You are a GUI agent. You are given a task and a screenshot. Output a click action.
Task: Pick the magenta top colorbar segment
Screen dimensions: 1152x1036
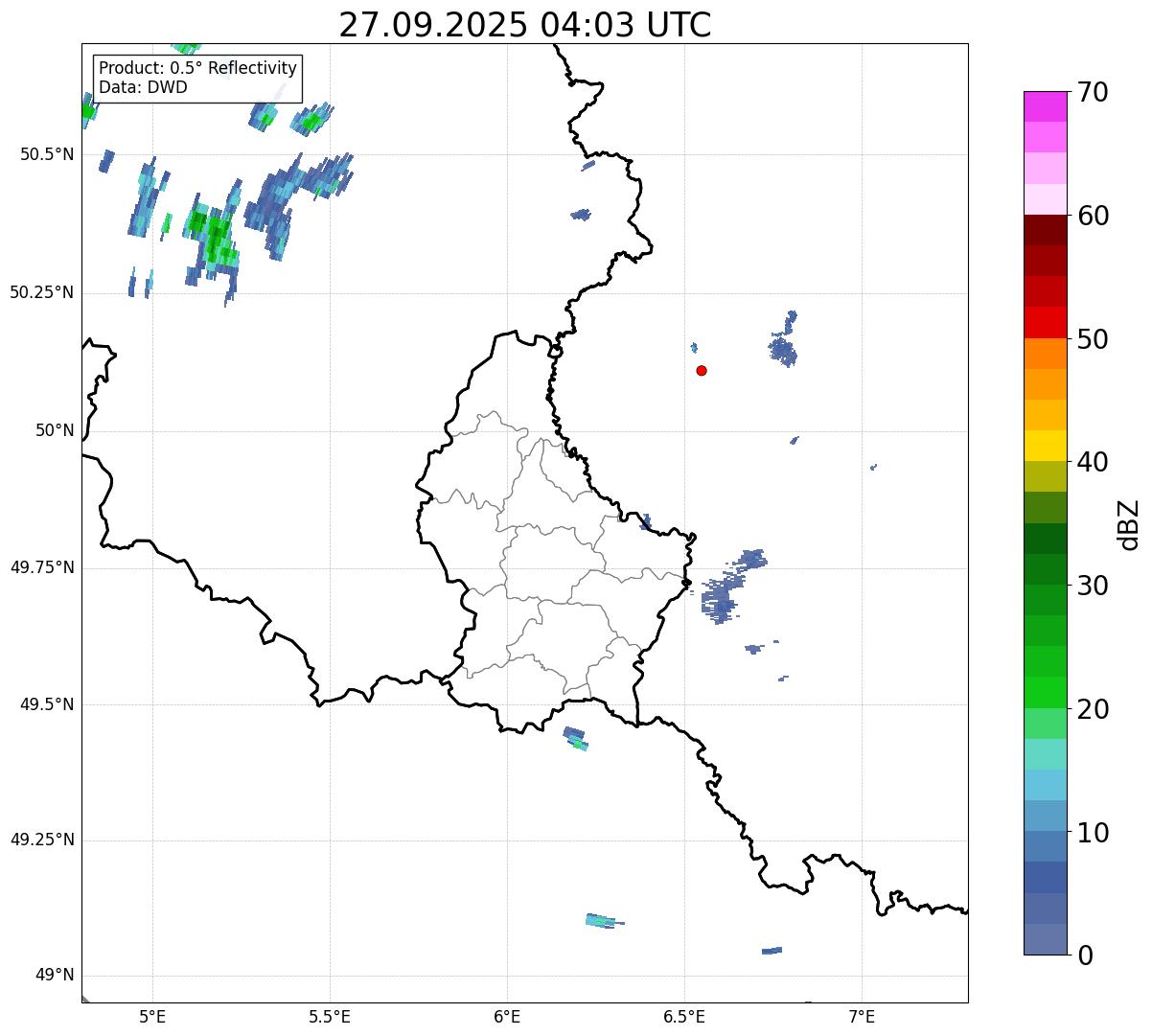(x=1046, y=106)
